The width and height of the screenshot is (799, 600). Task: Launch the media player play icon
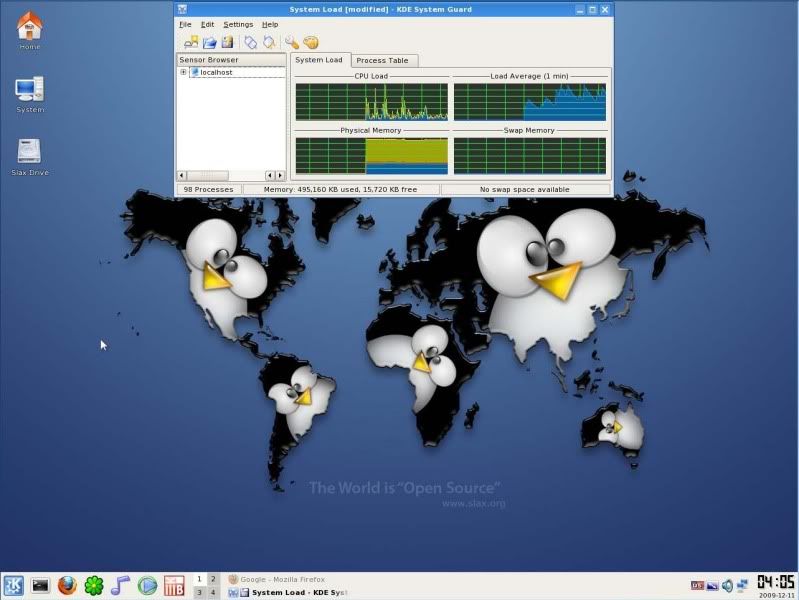(147, 586)
